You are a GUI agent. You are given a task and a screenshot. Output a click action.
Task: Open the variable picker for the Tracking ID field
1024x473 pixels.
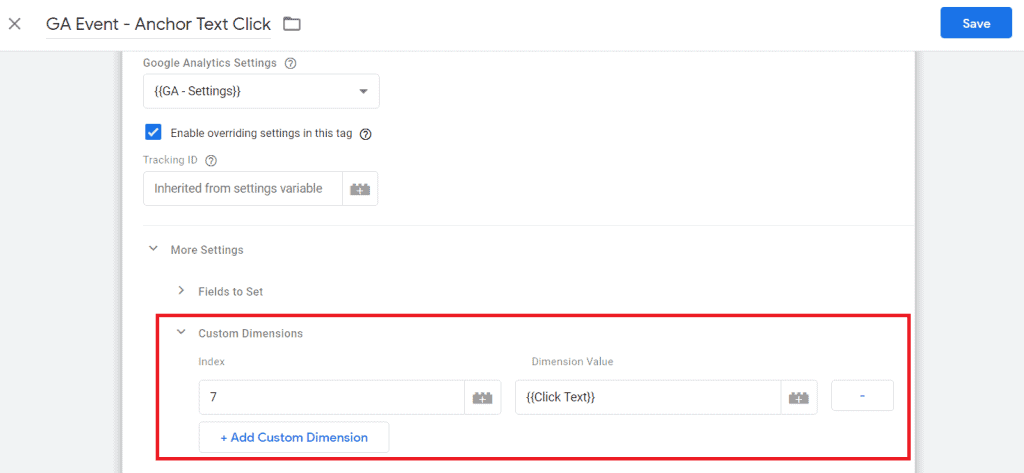pos(360,189)
